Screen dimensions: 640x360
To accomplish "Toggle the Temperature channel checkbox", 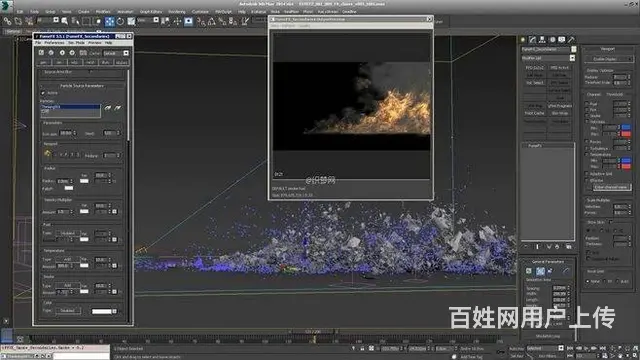I will (587, 154).
